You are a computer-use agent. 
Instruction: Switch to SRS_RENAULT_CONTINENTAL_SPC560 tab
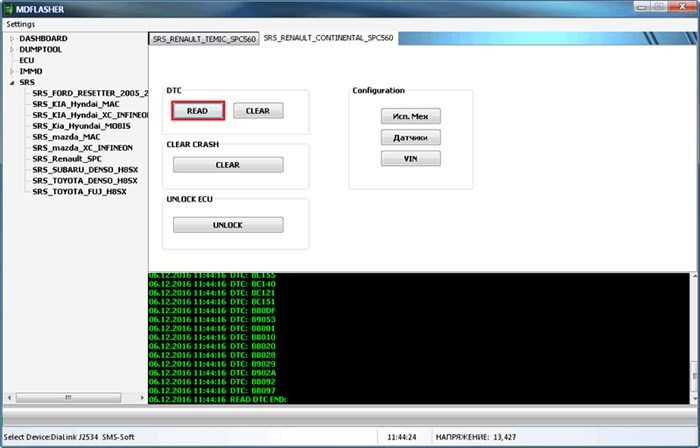328,38
